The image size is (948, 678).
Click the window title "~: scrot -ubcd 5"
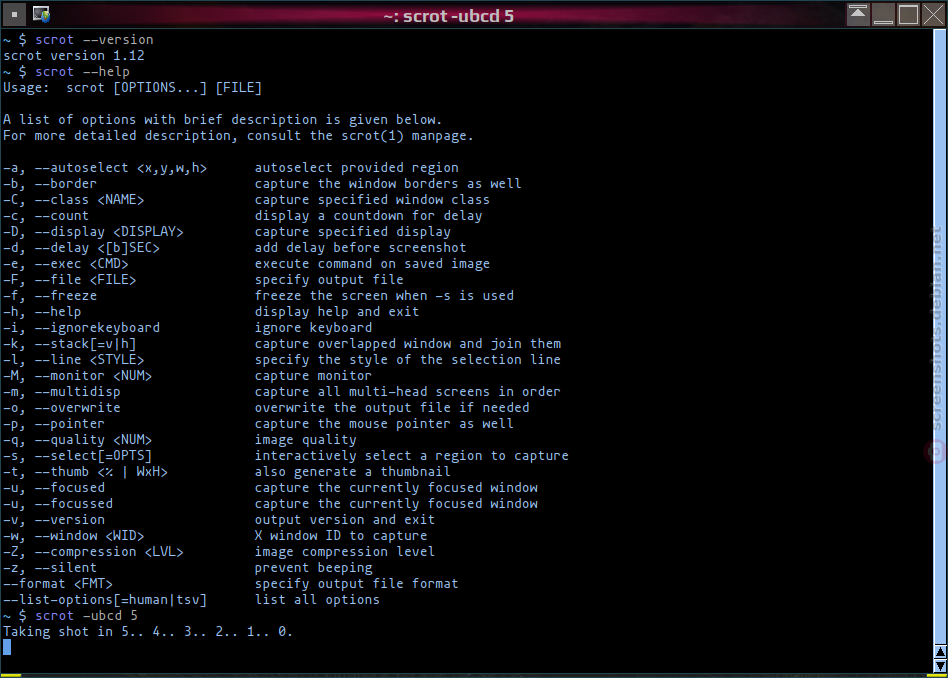click(x=449, y=15)
